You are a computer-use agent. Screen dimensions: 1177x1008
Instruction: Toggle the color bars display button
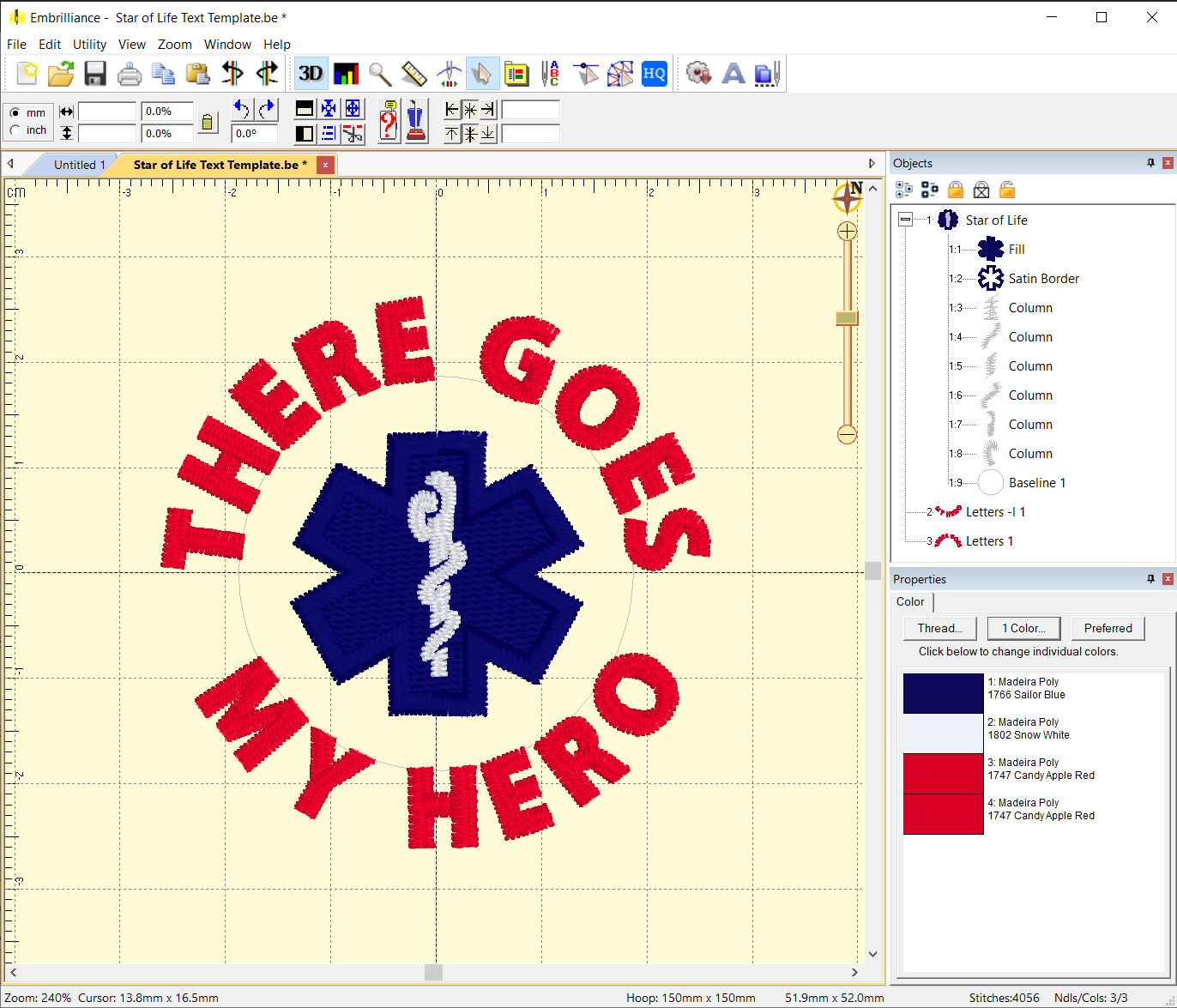tap(346, 74)
